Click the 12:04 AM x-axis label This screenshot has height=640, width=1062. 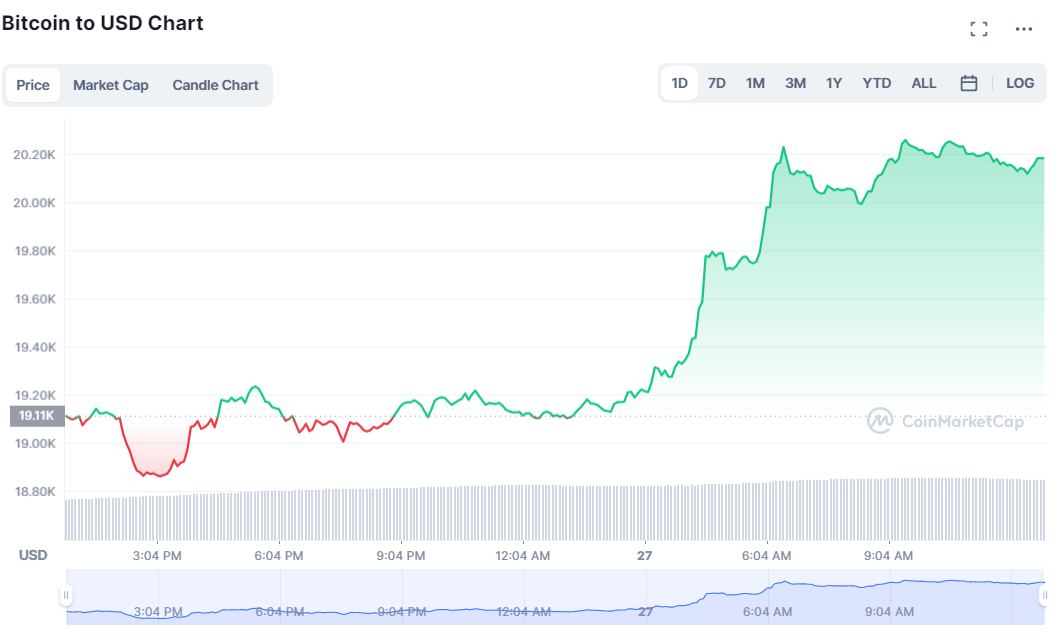point(522,556)
